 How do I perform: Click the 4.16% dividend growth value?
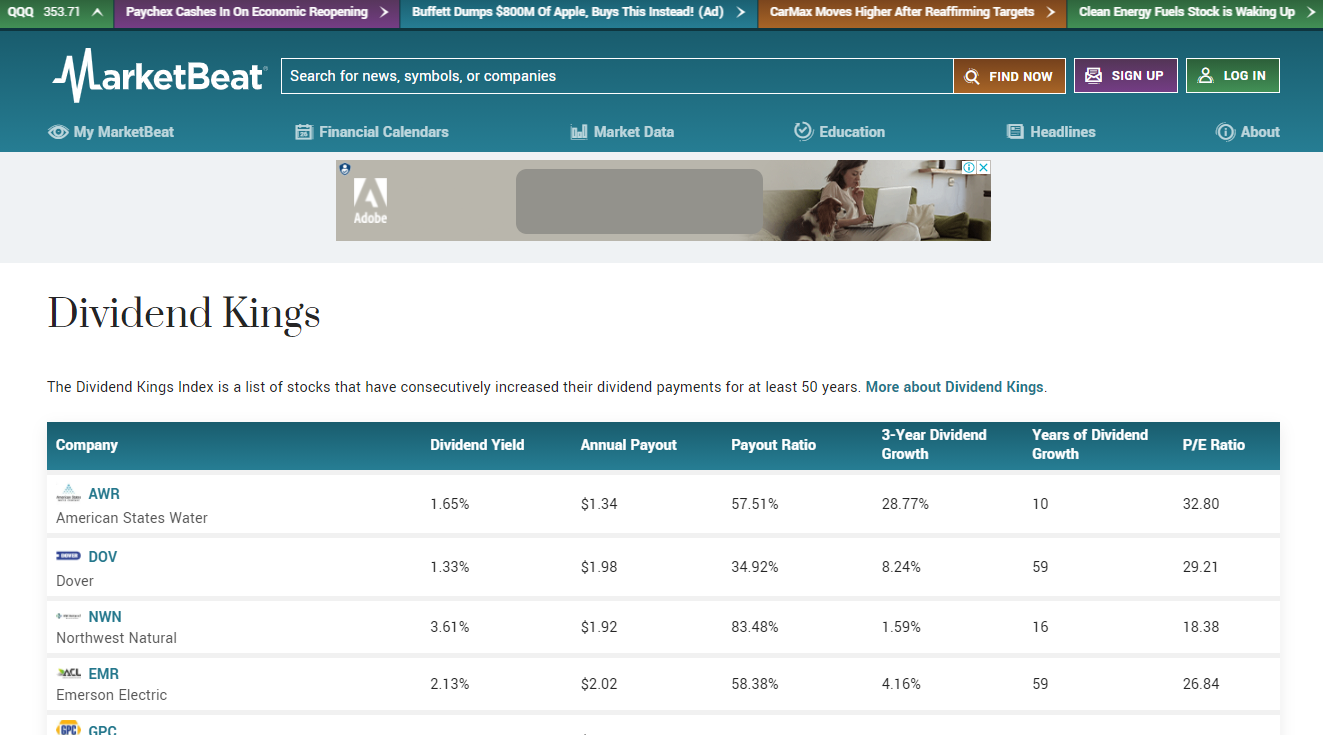[901, 684]
